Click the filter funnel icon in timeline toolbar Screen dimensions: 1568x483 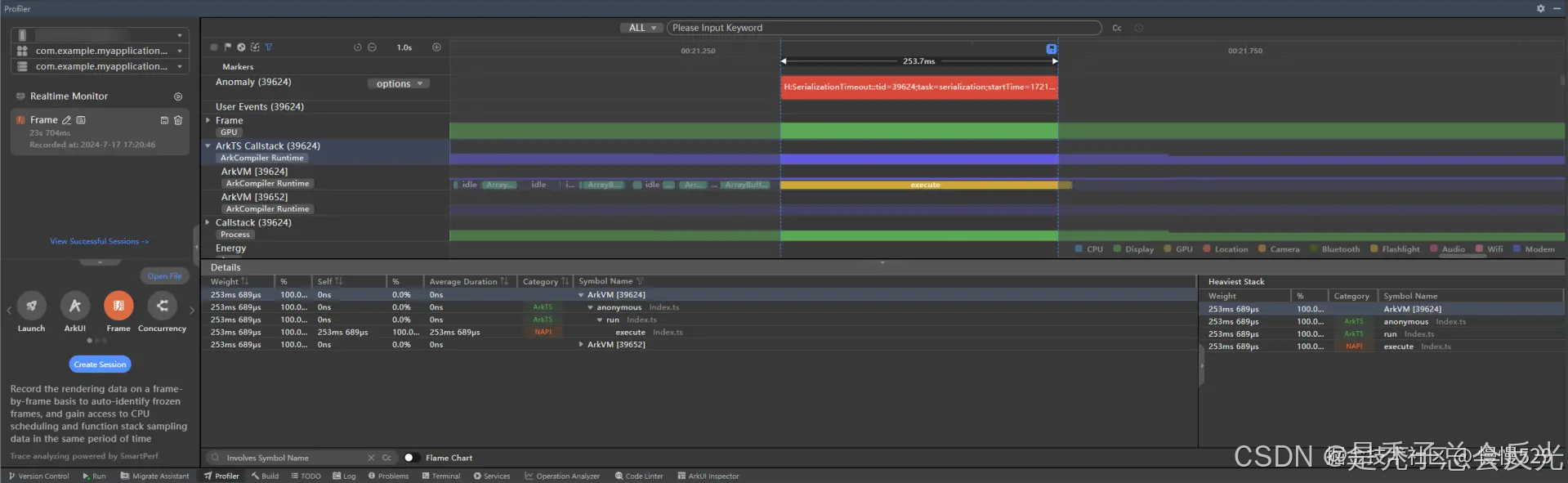(x=269, y=47)
